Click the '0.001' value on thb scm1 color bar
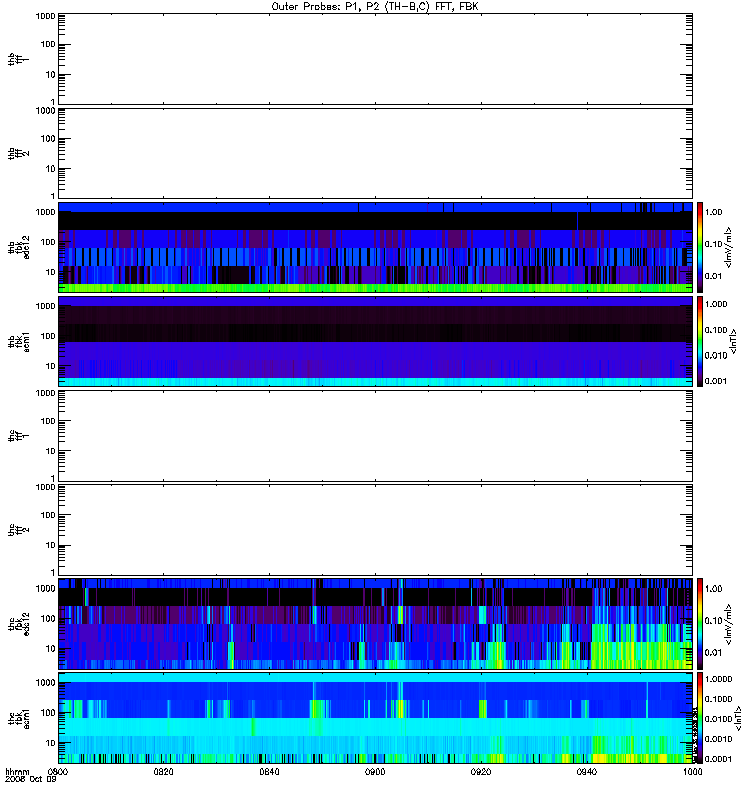This screenshot has width=750, height=800. (716, 381)
